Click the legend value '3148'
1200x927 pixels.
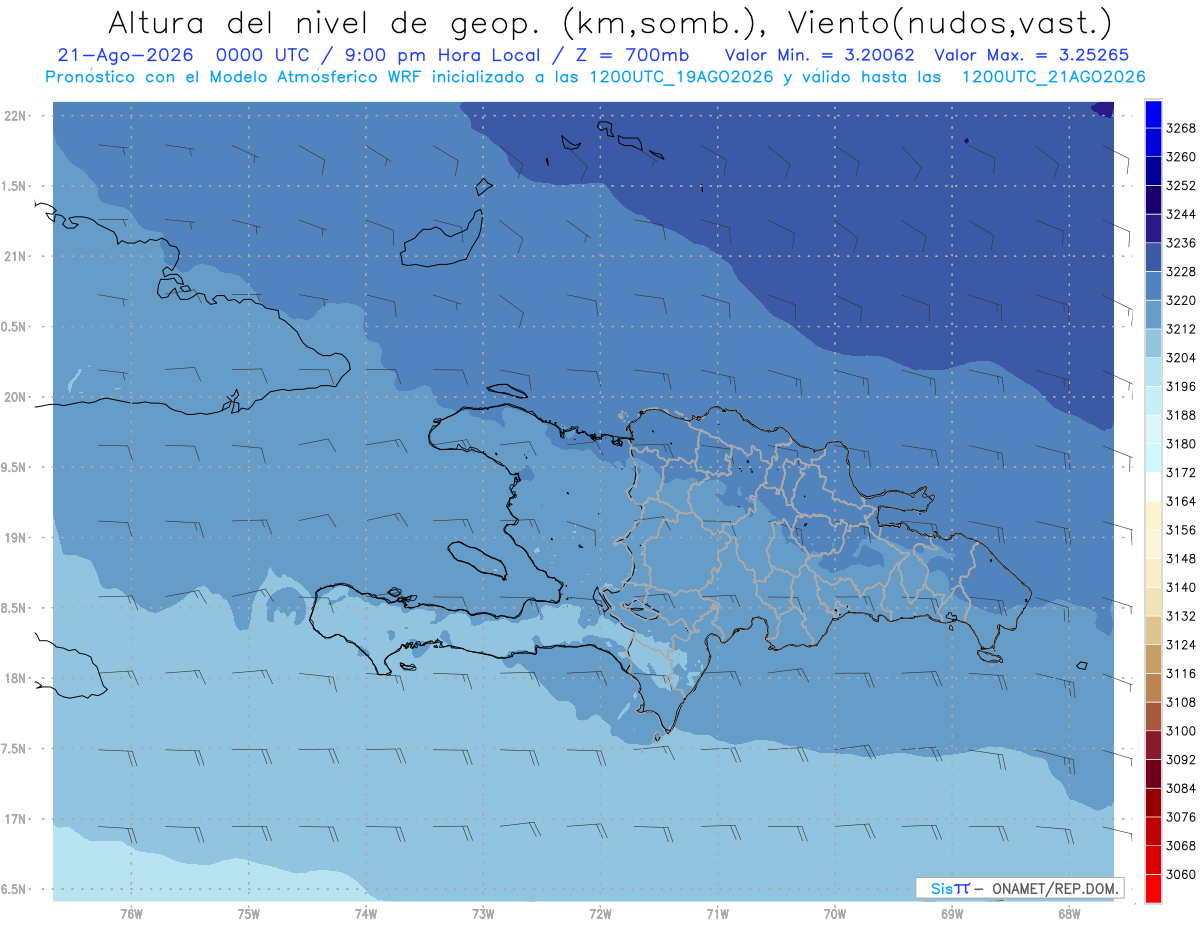tap(1181, 559)
